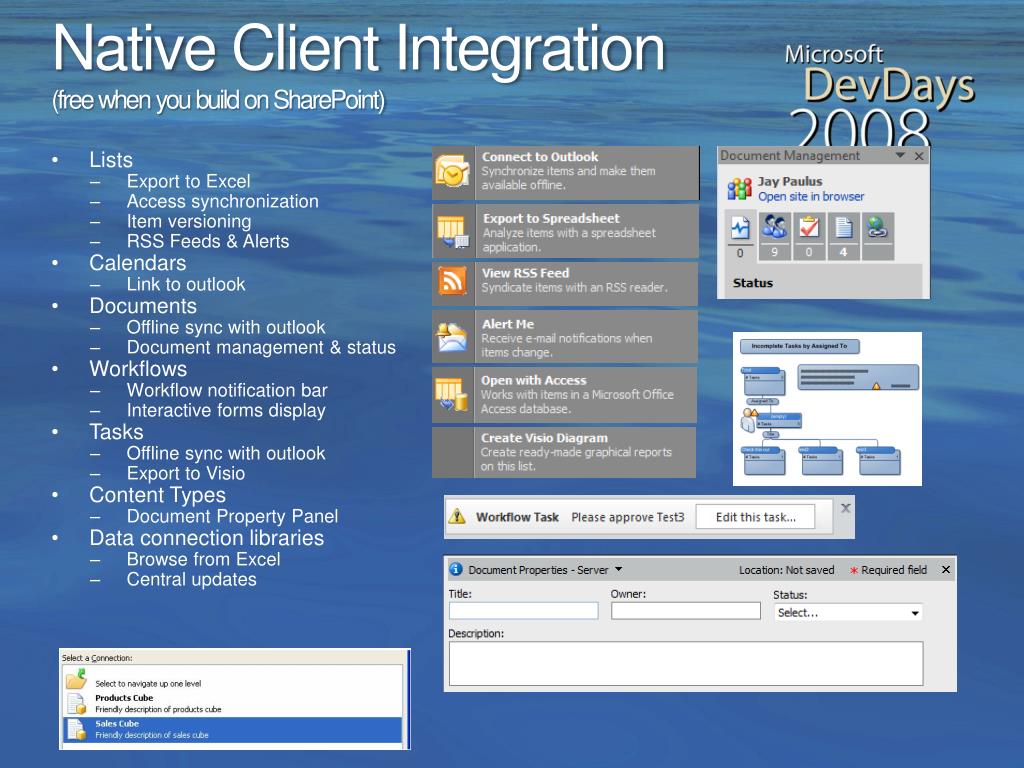Viewport: 1024px width, 768px height.
Task: Click the Connect to Outlook icon
Action: [452, 172]
